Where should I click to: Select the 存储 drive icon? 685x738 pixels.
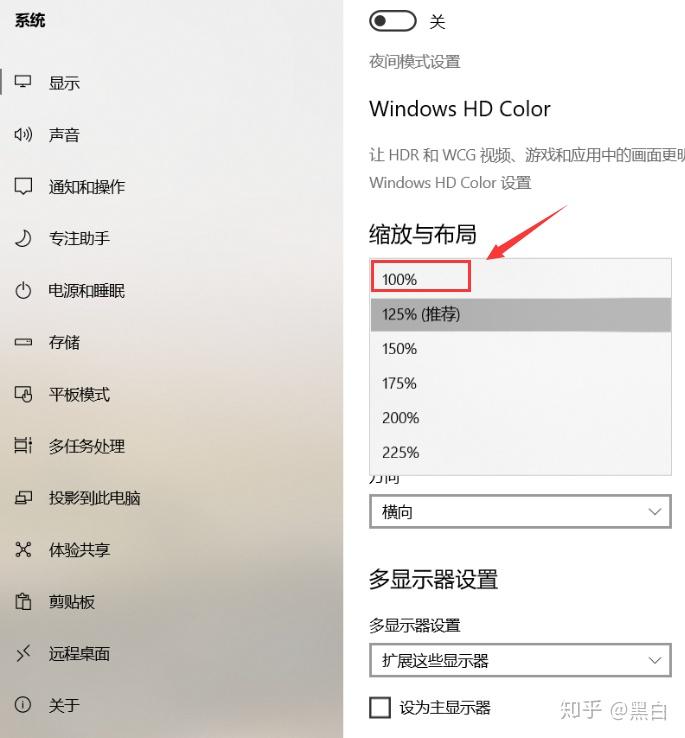pos(23,342)
